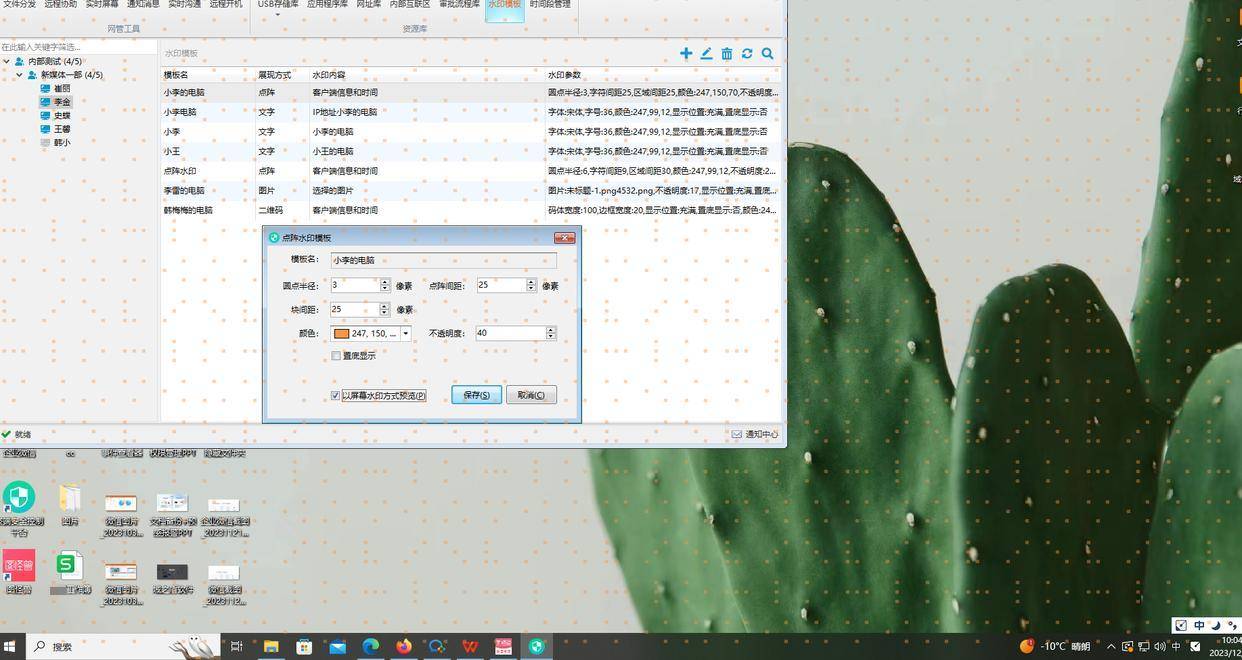Click the 远程协助 toolbar button

(x=60, y=5)
